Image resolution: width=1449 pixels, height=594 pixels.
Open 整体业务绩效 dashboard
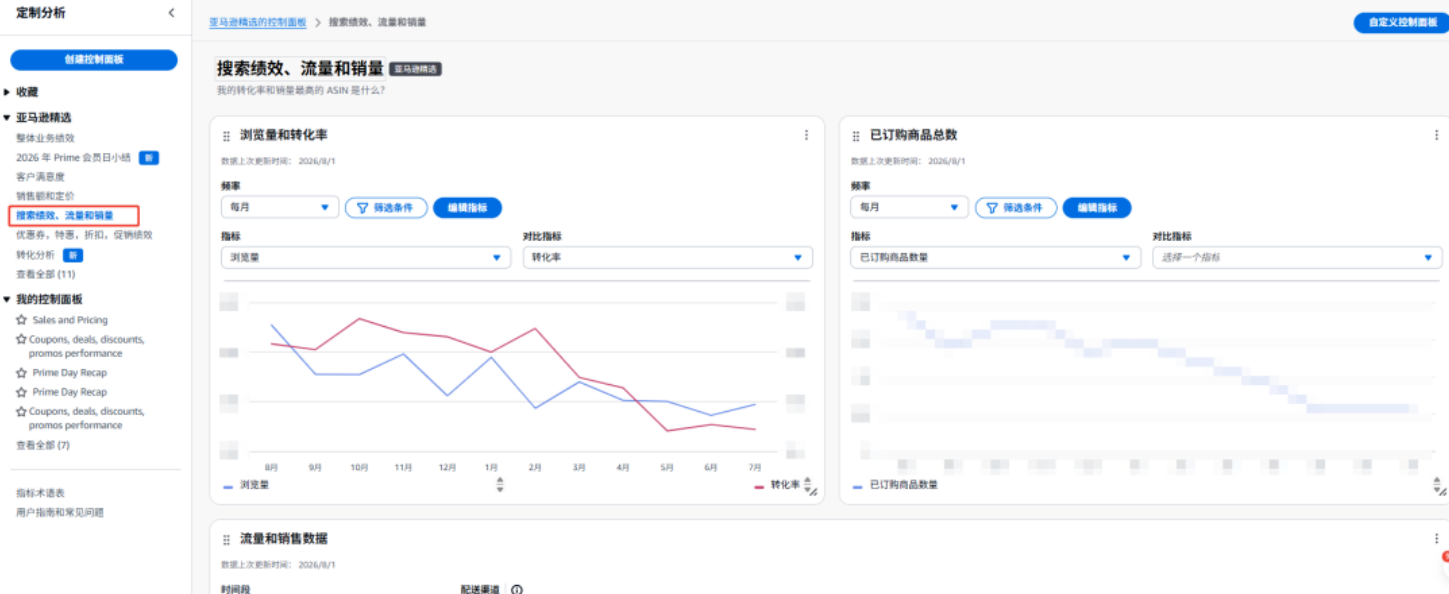[45, 138]
